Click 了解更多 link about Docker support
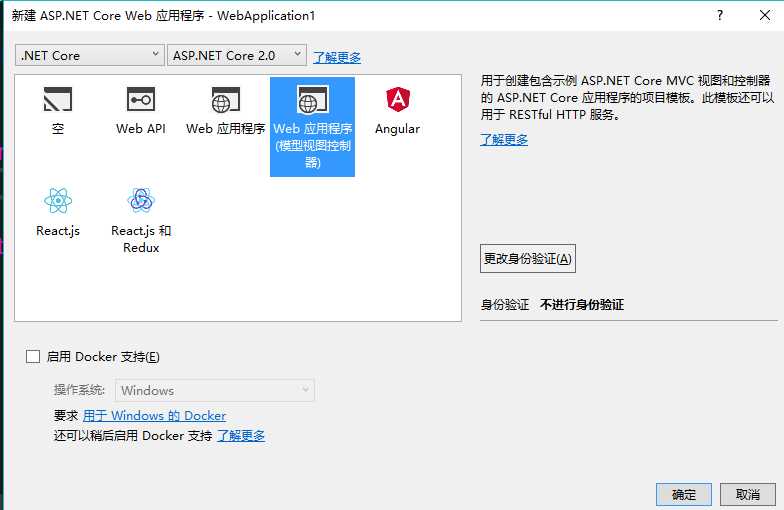 click(x=241, y=436)
